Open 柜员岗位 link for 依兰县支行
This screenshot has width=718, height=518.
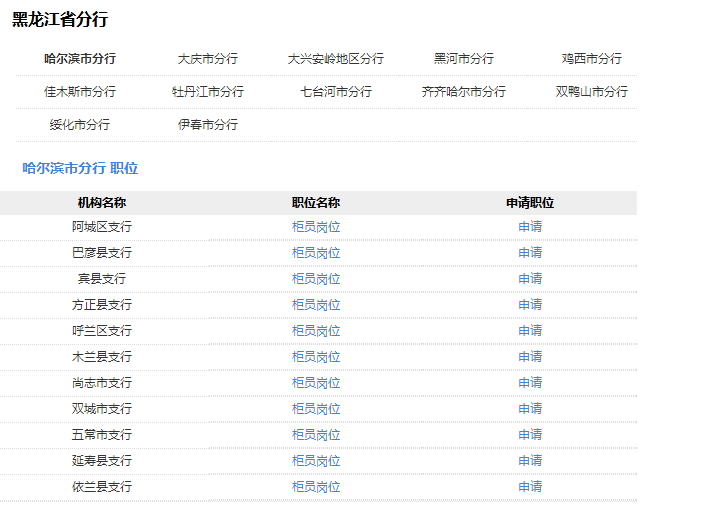pos(316,487)
